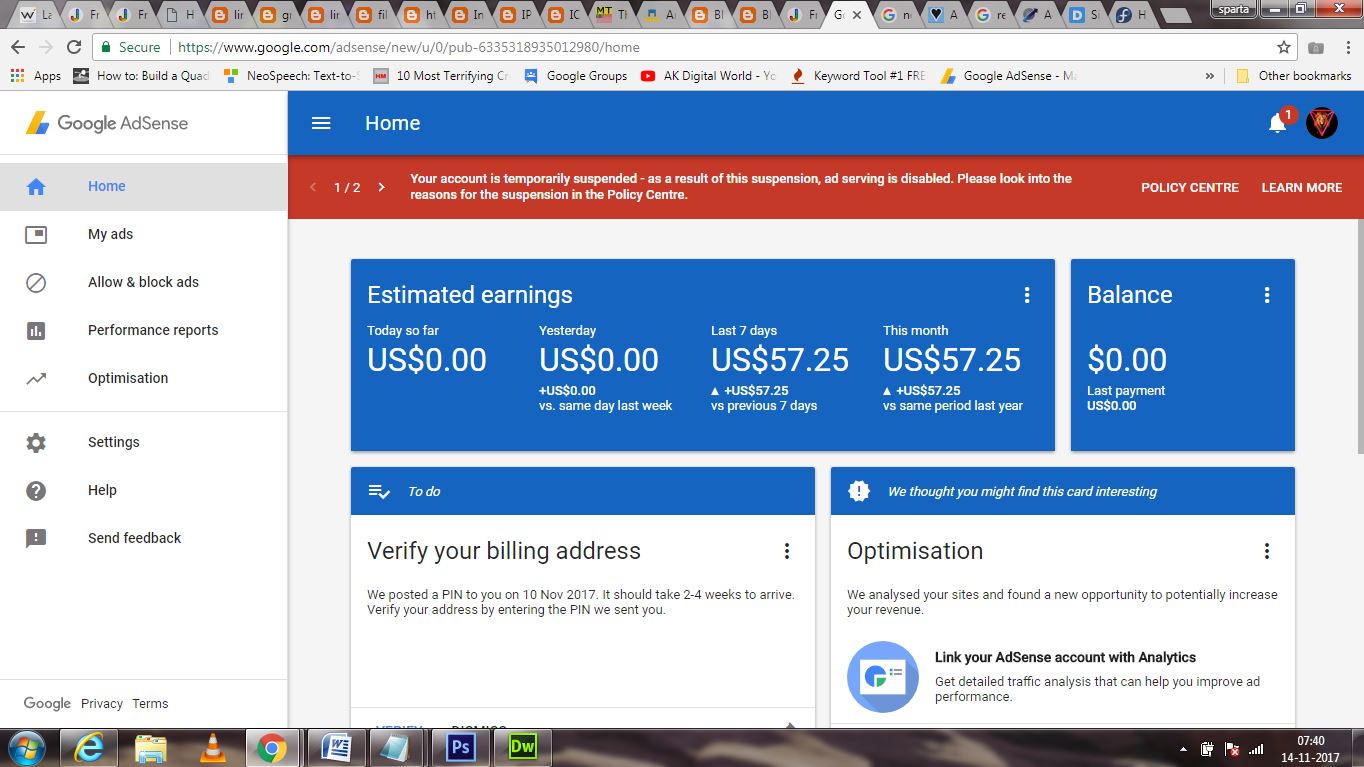Show hidden system tray icons
The height and width of the screenshot is (767, 1364).
pos(1184,748)
